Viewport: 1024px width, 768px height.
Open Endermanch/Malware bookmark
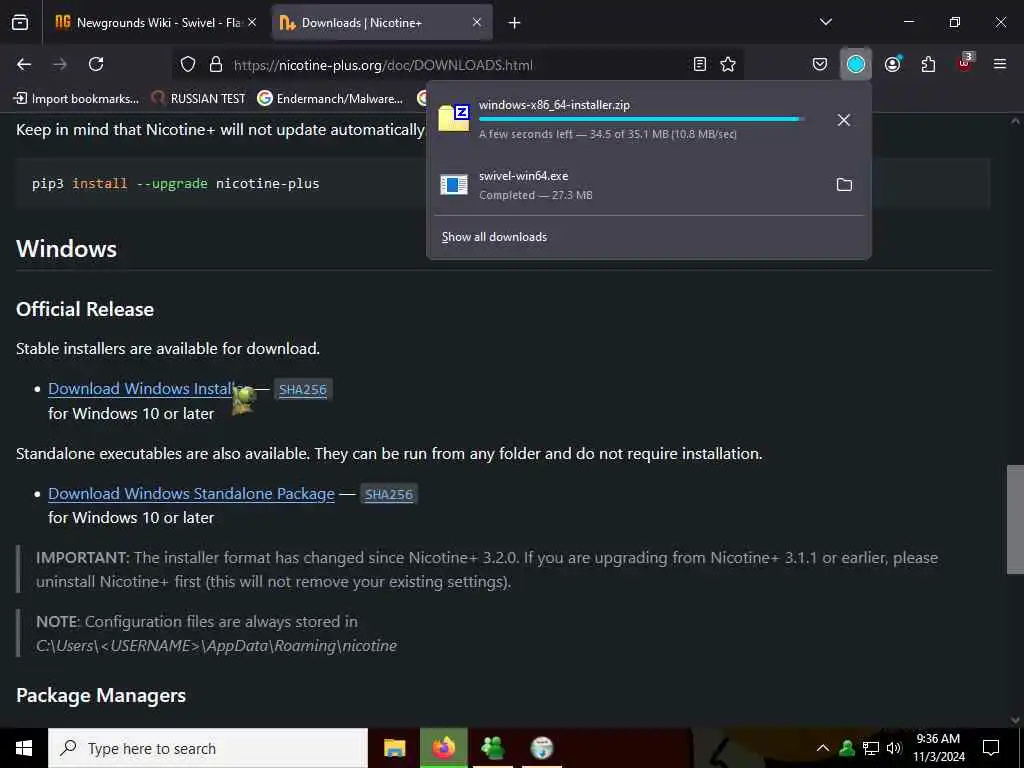330,99
